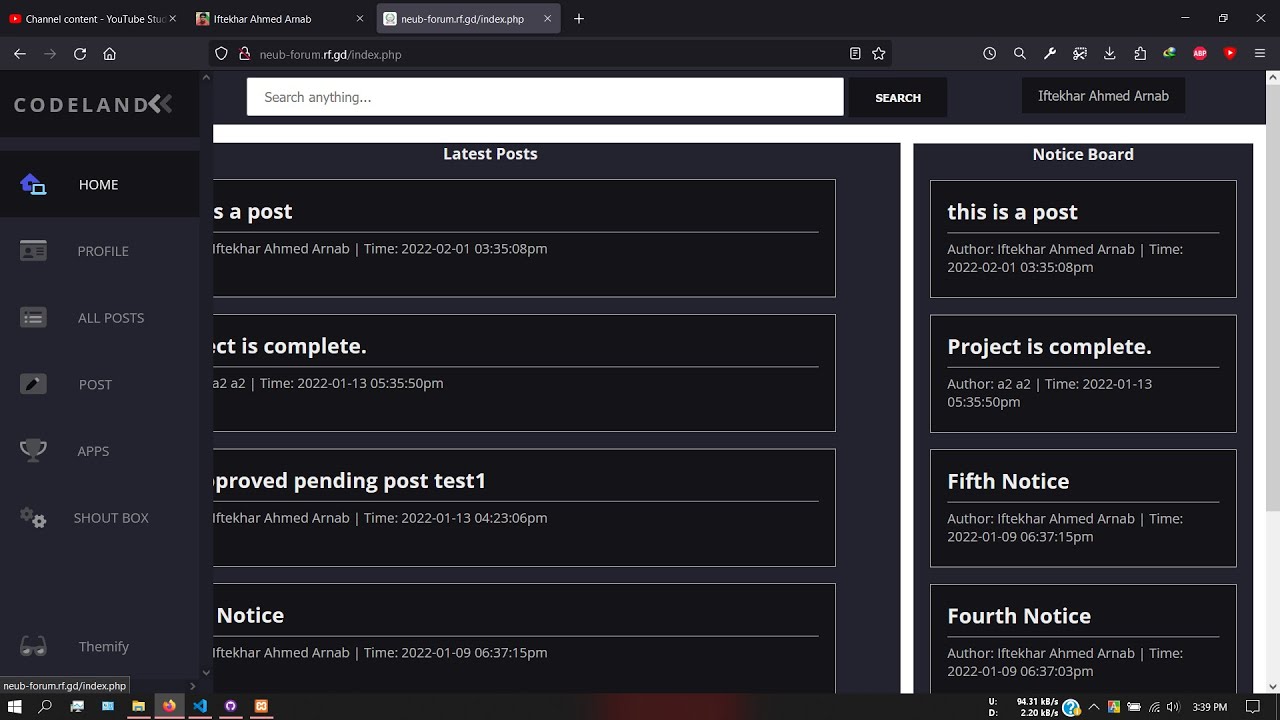Switch to Iftekhar Ahmed Arnab tab
The height and width of the screenshot is (720, 1280).
point(282,19)
